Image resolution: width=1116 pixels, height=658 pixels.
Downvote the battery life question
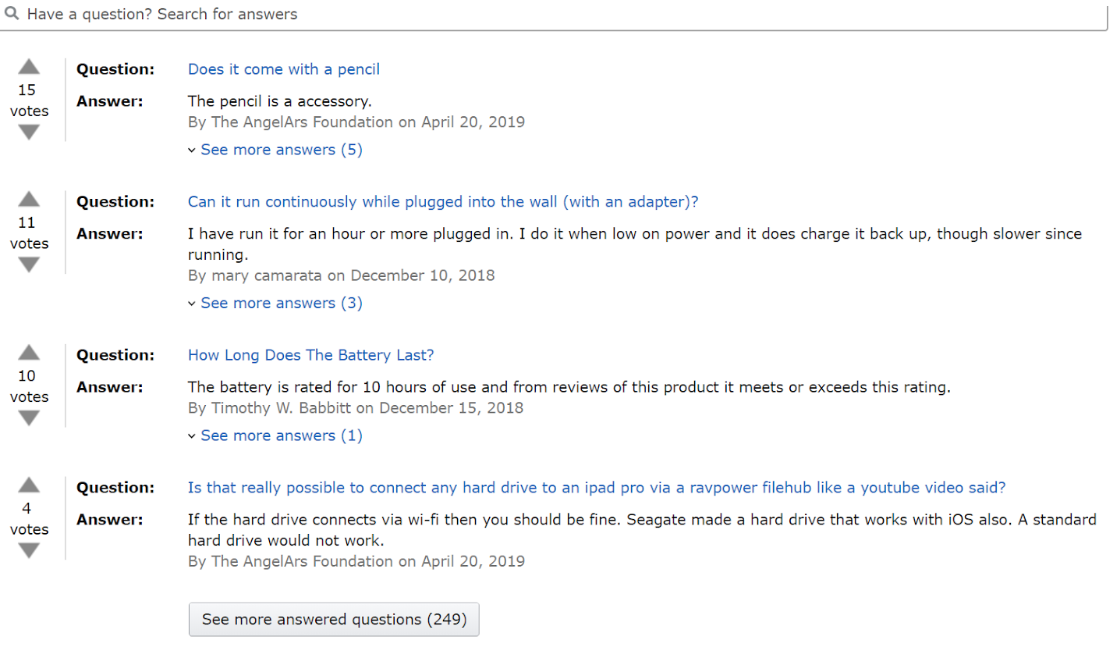29,418
